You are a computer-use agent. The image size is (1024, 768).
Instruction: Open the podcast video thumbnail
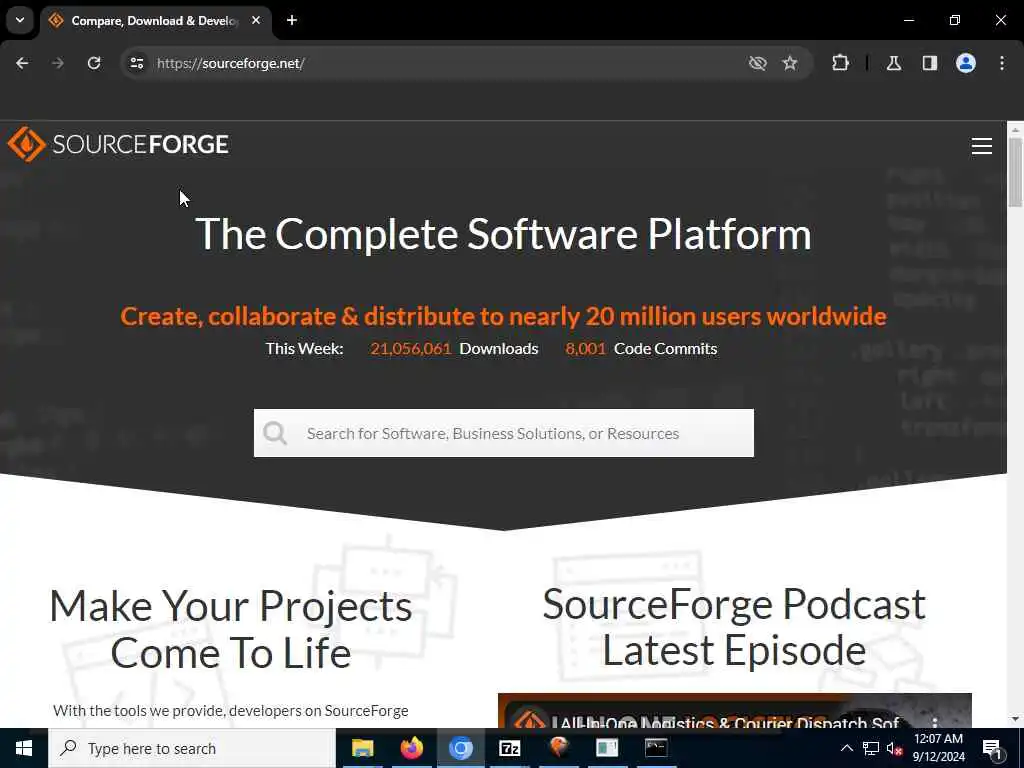[x=735, y=711]
